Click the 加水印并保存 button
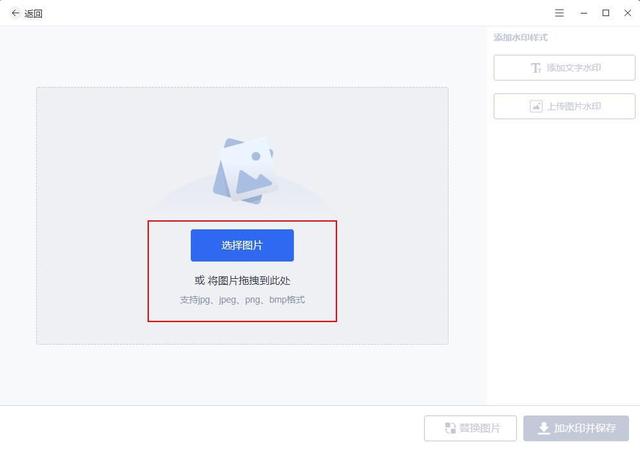The width and height of the screenshot is (640, 449). (576, 428)
